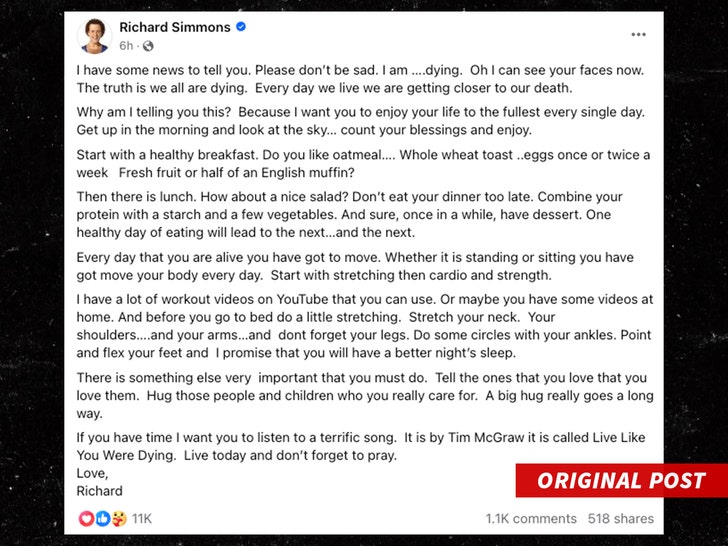This screenshot has width=728, height=546.
Task: Click the "I have some news" paragraph
Action: [x=361, y=80]
